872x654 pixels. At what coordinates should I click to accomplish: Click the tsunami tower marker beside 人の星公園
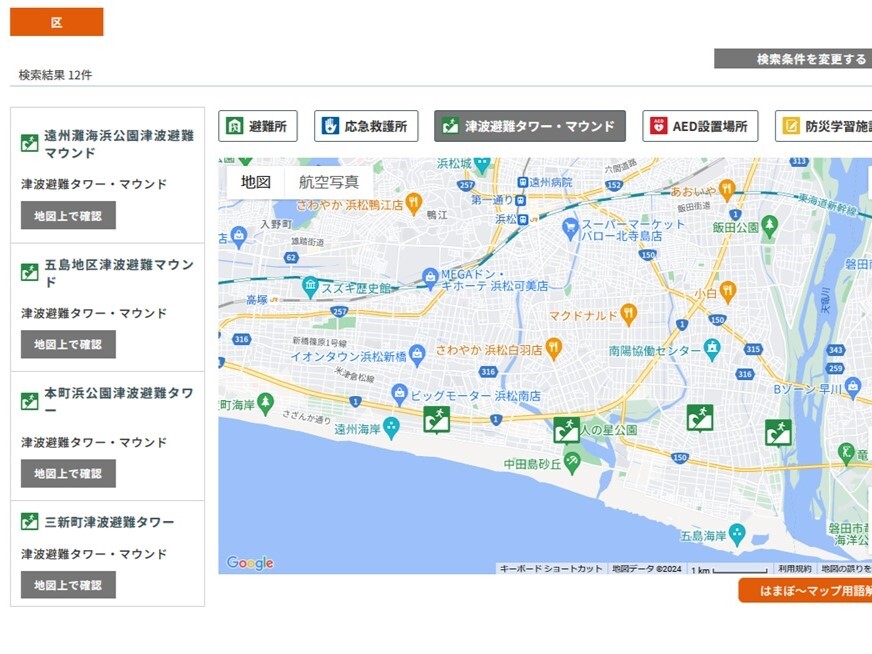(567, 430)
